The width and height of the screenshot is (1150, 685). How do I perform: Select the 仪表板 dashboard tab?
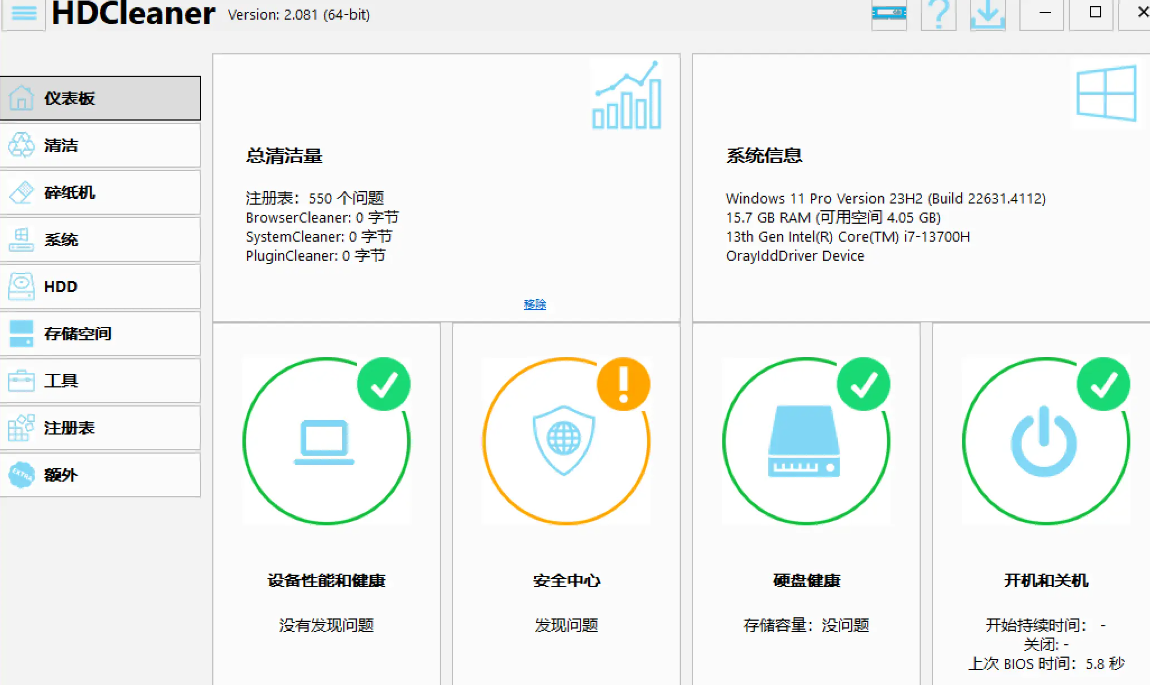pos(100,98)
